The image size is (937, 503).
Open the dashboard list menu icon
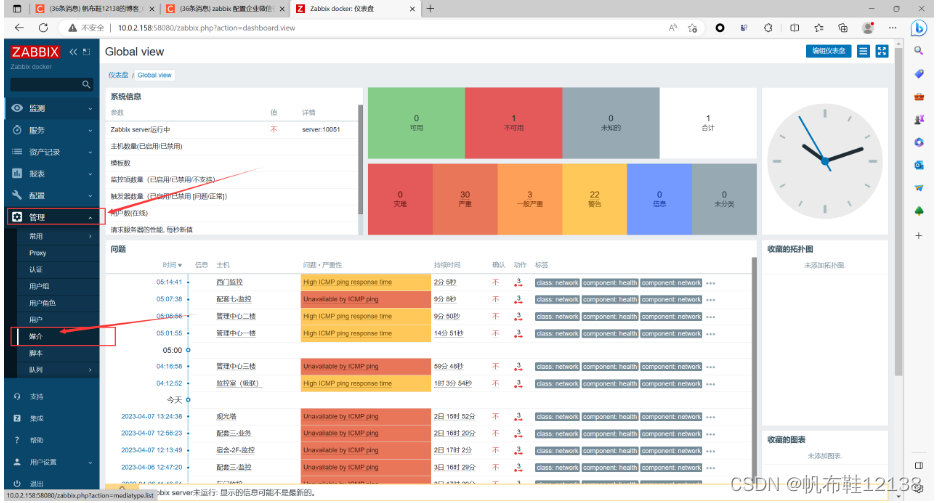pos(863,51)
